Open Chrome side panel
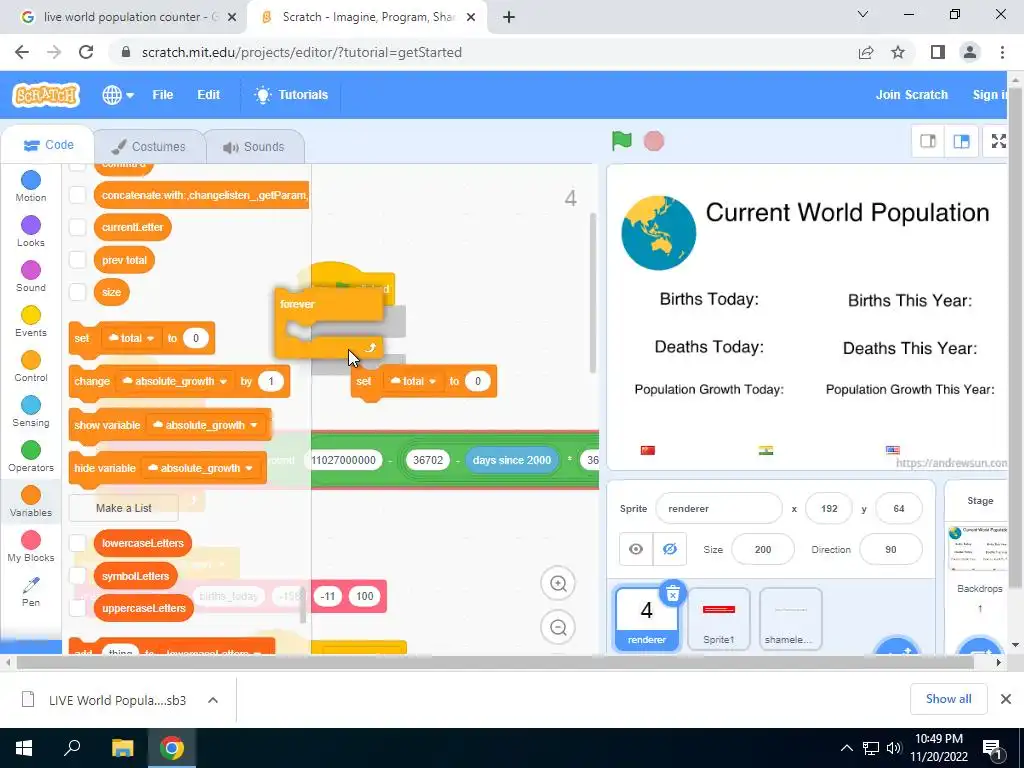The height and width of the screenshot is (768, 1024). point(938,52)
